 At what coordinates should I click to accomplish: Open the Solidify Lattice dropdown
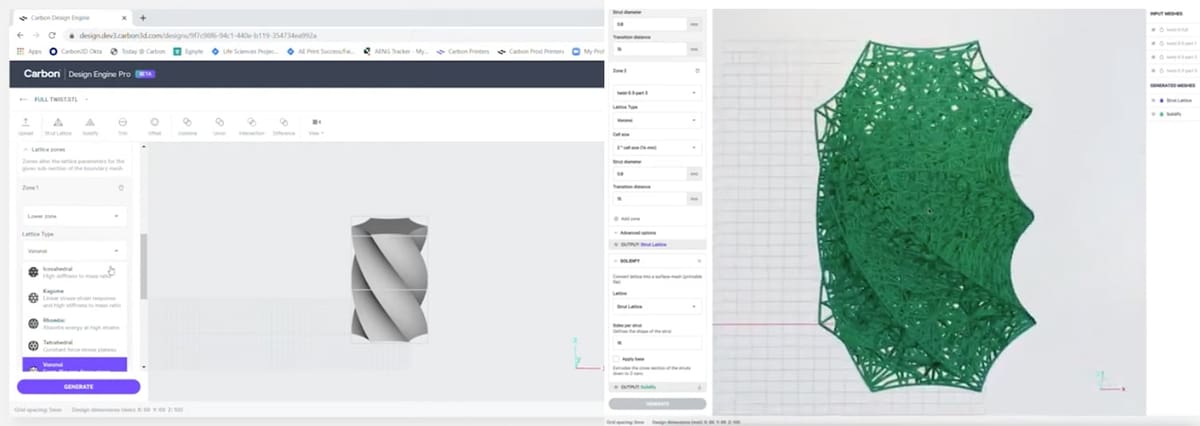[x=656, y=305]
